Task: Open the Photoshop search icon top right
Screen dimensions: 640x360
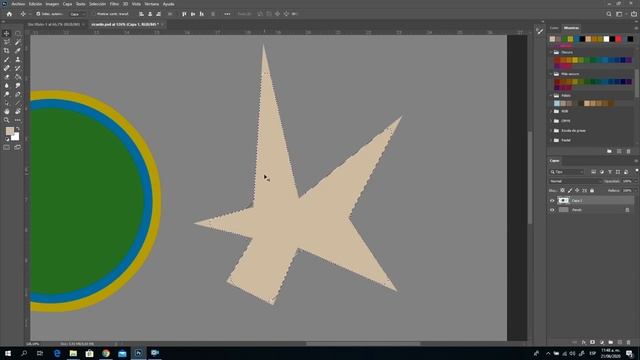Action: pos(609,14)
